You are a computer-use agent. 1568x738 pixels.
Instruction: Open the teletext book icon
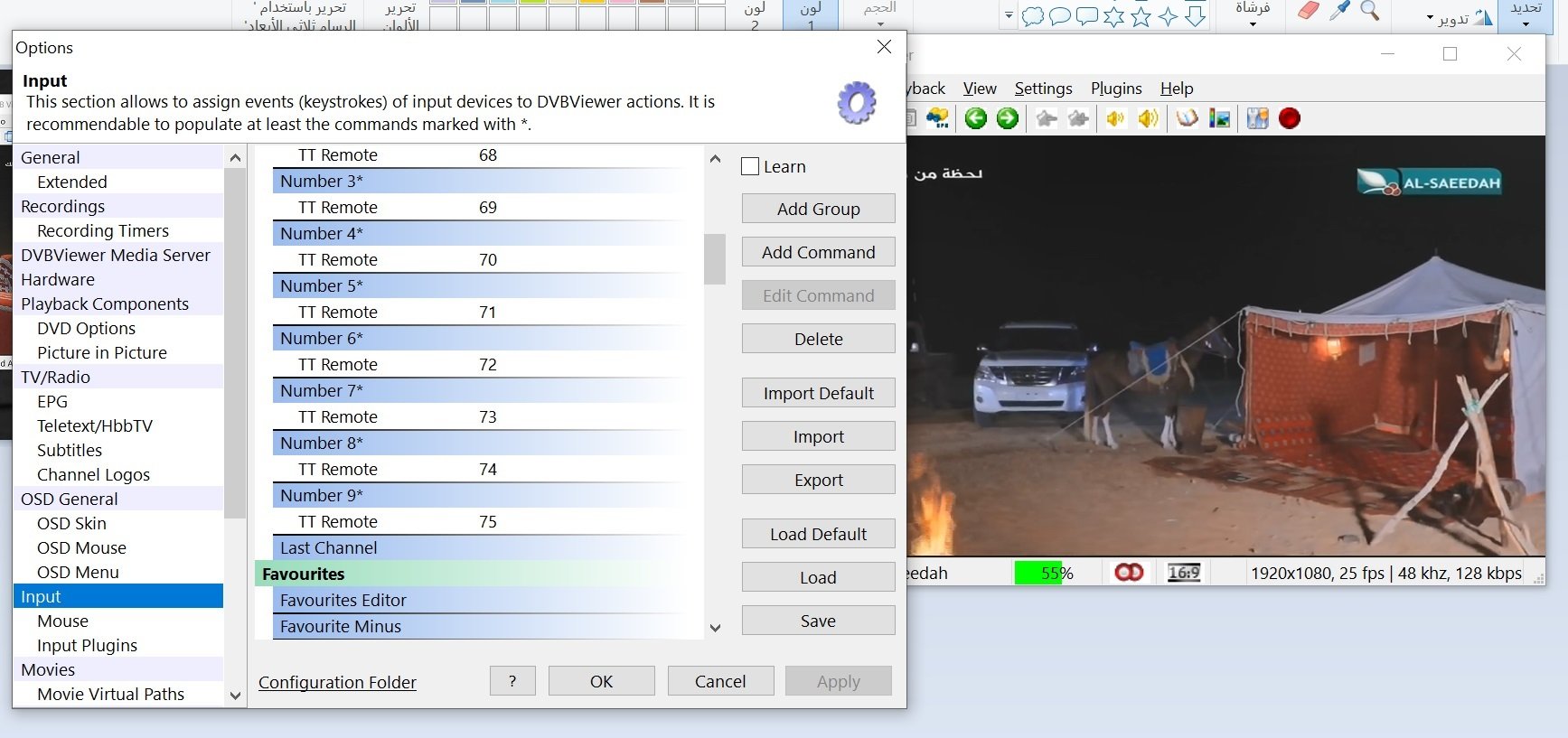(1187, 118)
